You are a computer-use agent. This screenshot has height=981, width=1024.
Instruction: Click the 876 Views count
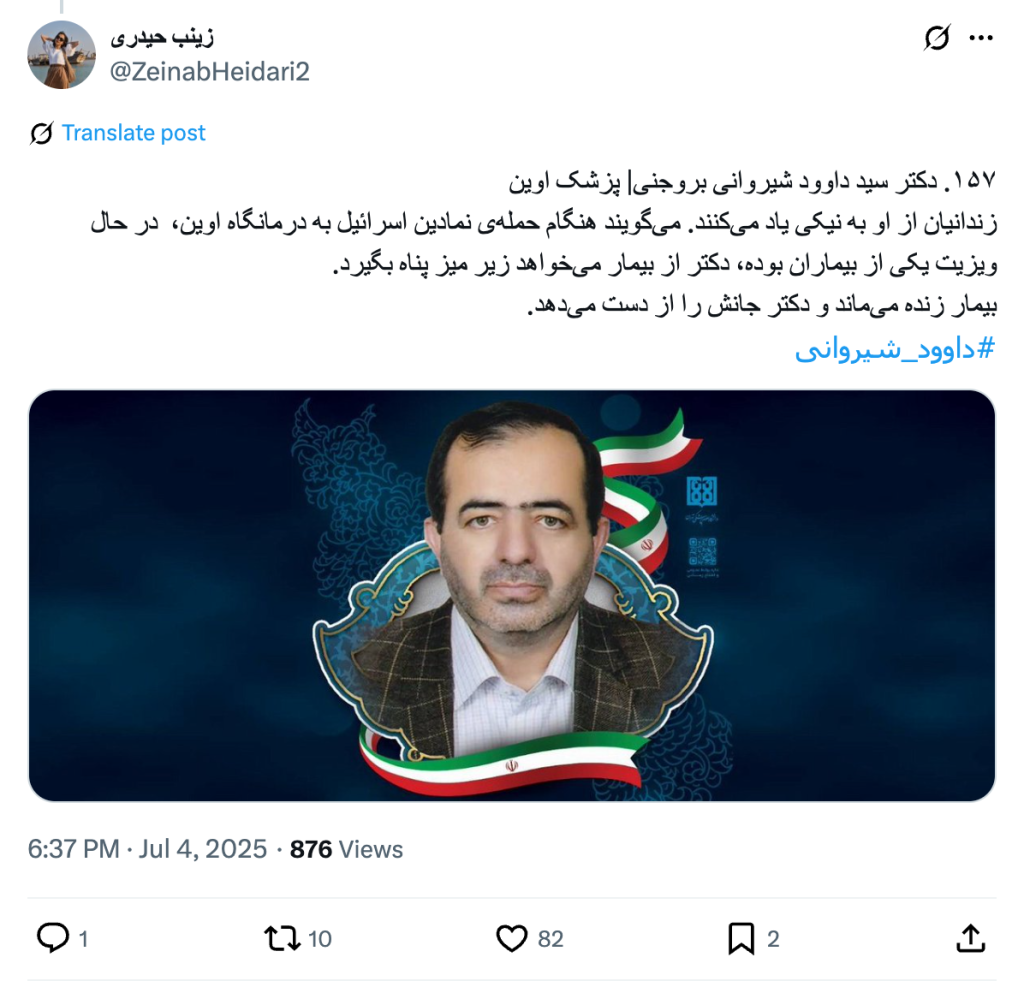pos(346,848)
